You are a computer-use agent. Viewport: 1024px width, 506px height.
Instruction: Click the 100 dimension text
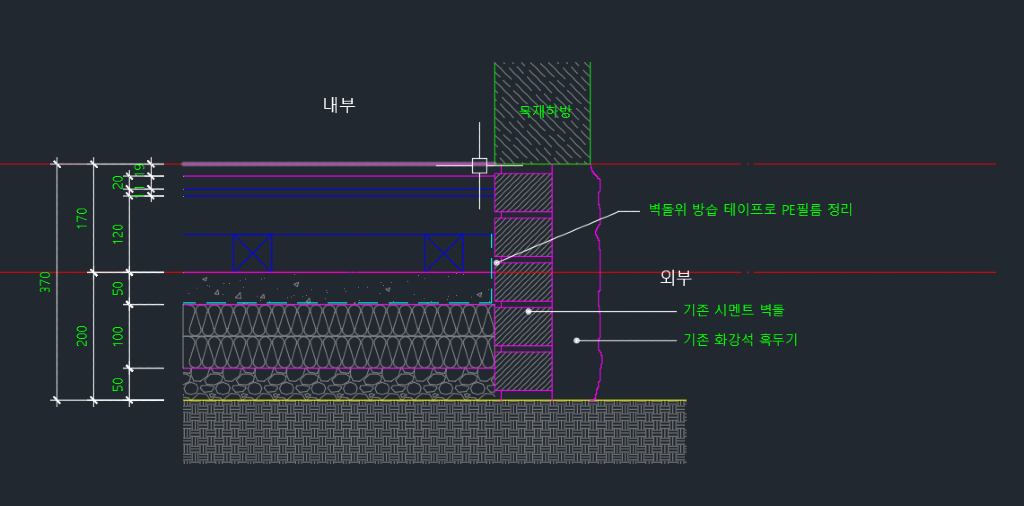(x=118, y=336)
